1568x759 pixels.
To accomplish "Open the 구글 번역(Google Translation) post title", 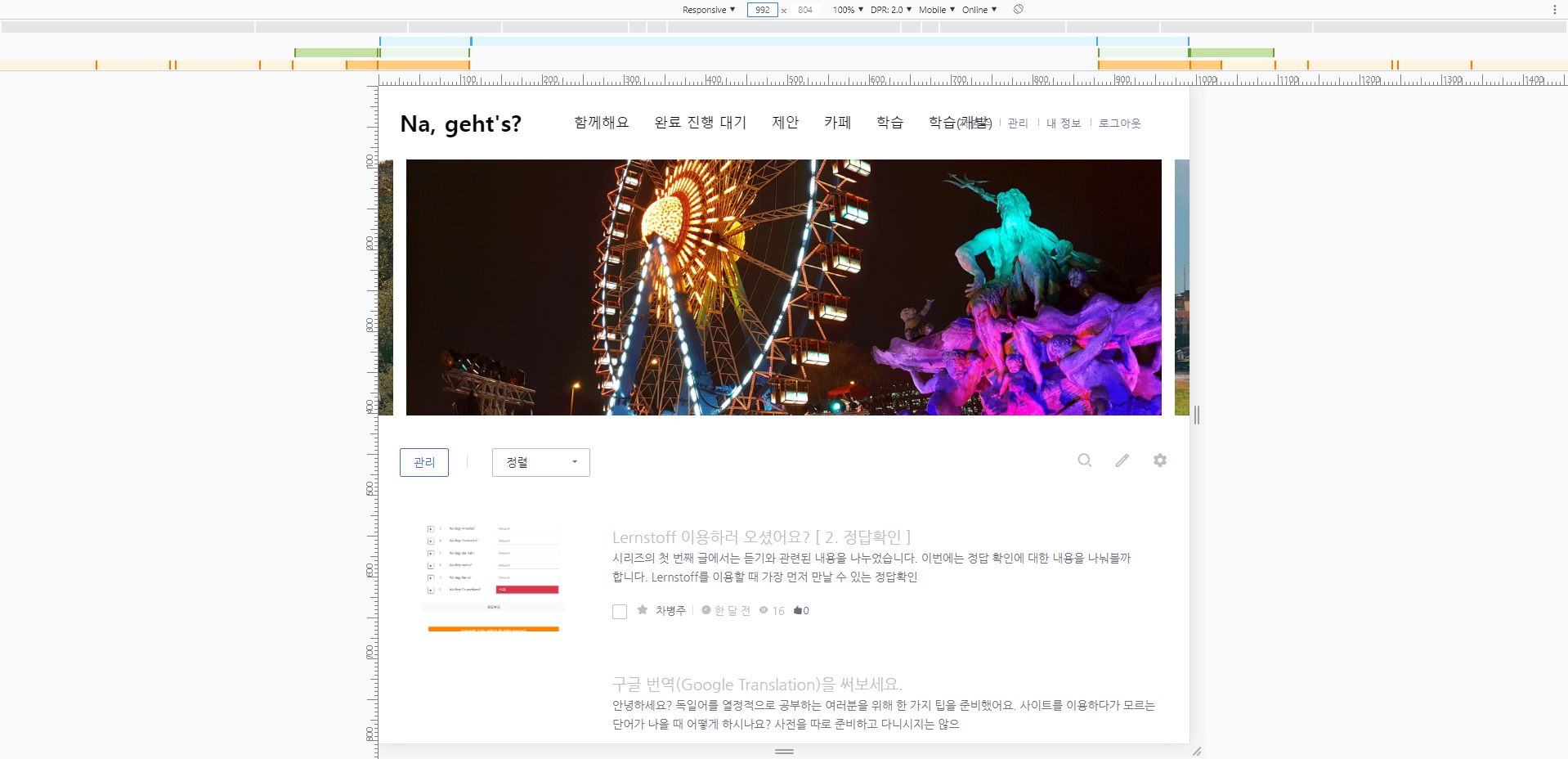I will [757, 685].
